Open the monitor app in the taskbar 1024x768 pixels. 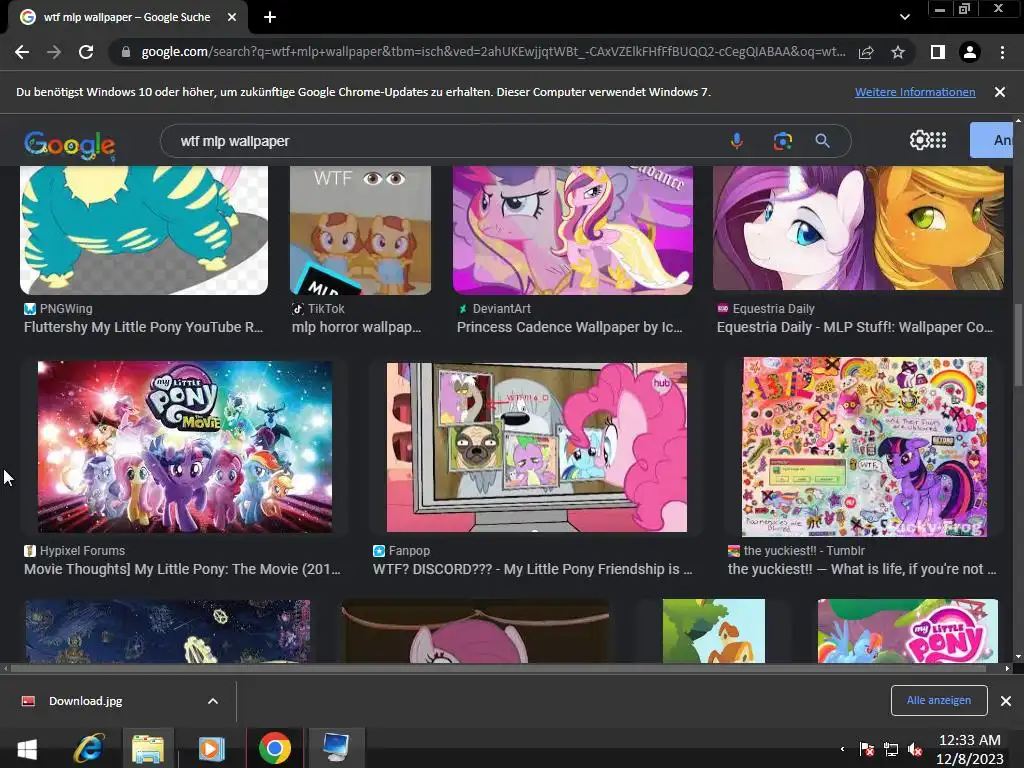[x=336, y=748]
